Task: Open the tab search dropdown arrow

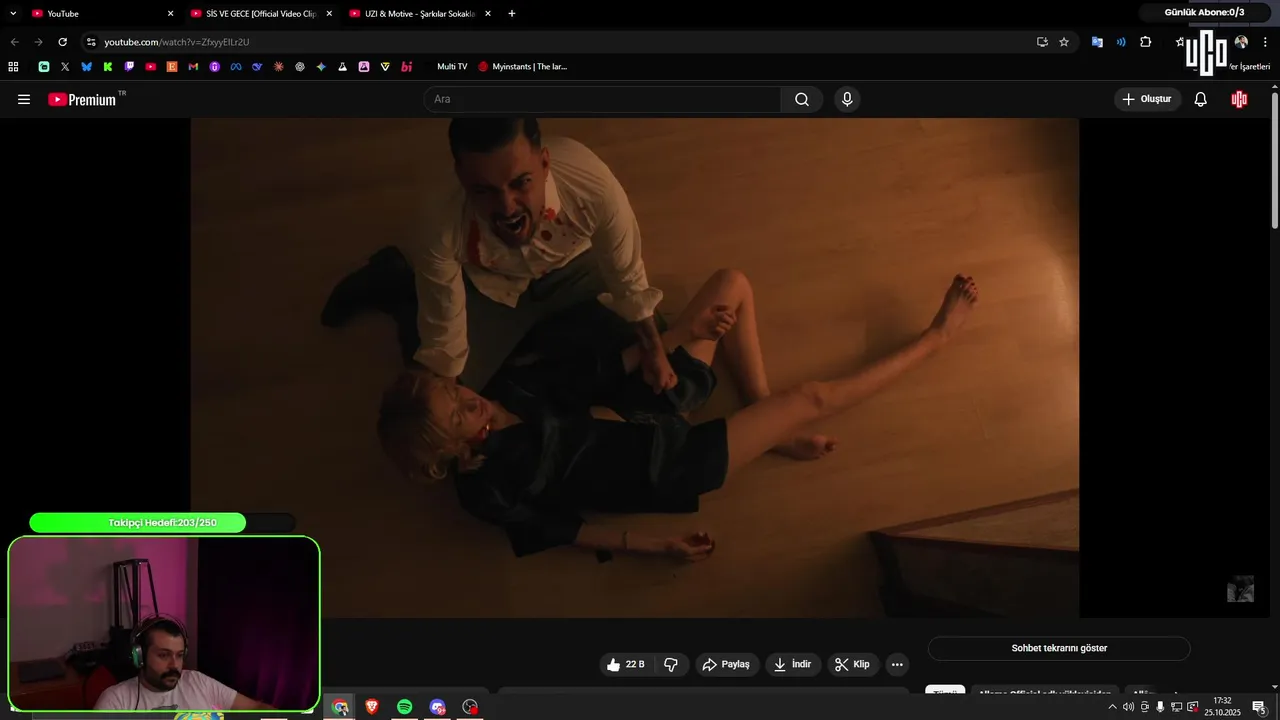Action: 13,13
